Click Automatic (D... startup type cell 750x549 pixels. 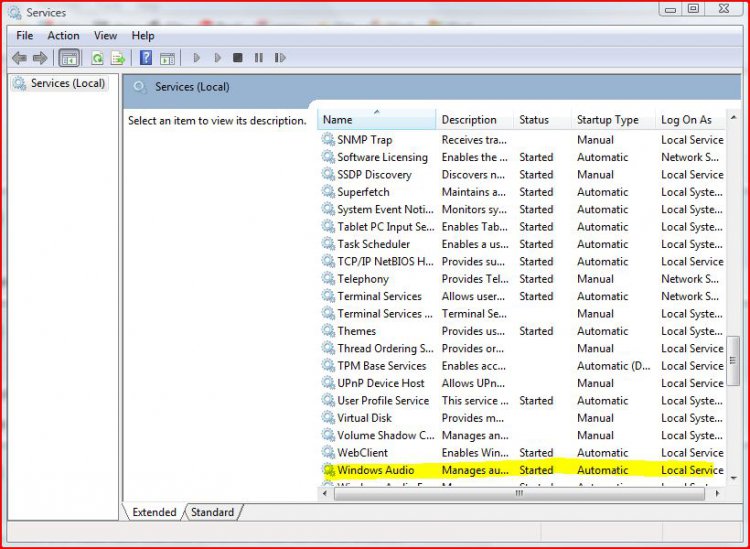click(614, 366)
